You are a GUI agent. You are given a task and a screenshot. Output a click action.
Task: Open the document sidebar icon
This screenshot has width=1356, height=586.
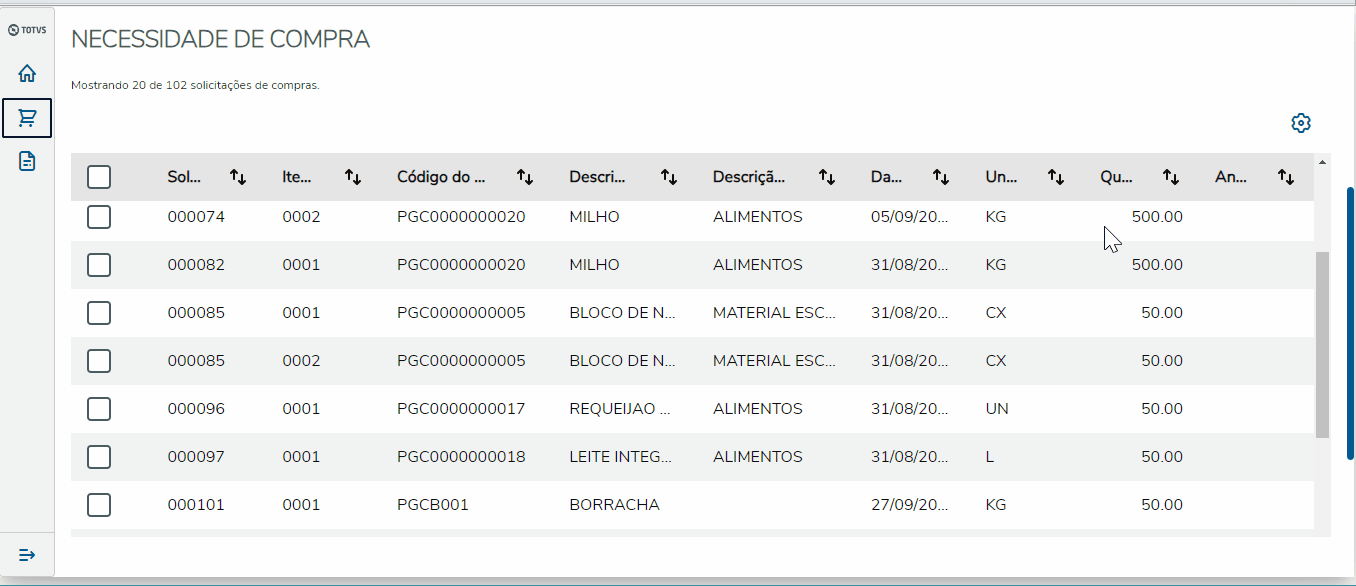coord(27,161)
